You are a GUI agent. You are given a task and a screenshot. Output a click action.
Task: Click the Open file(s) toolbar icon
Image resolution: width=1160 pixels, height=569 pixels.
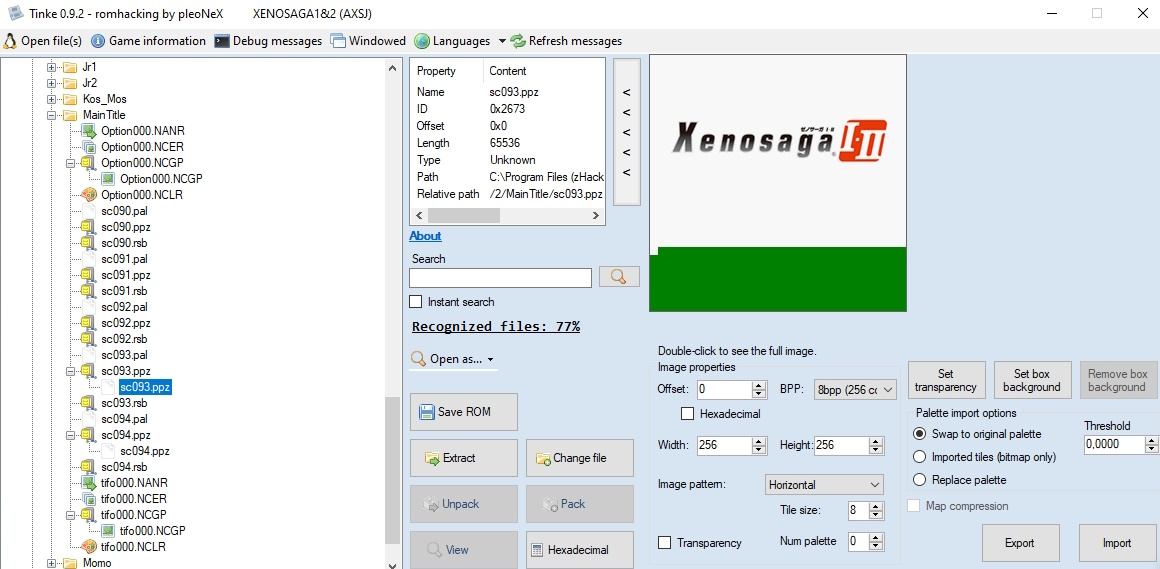(x=10, y=41)
